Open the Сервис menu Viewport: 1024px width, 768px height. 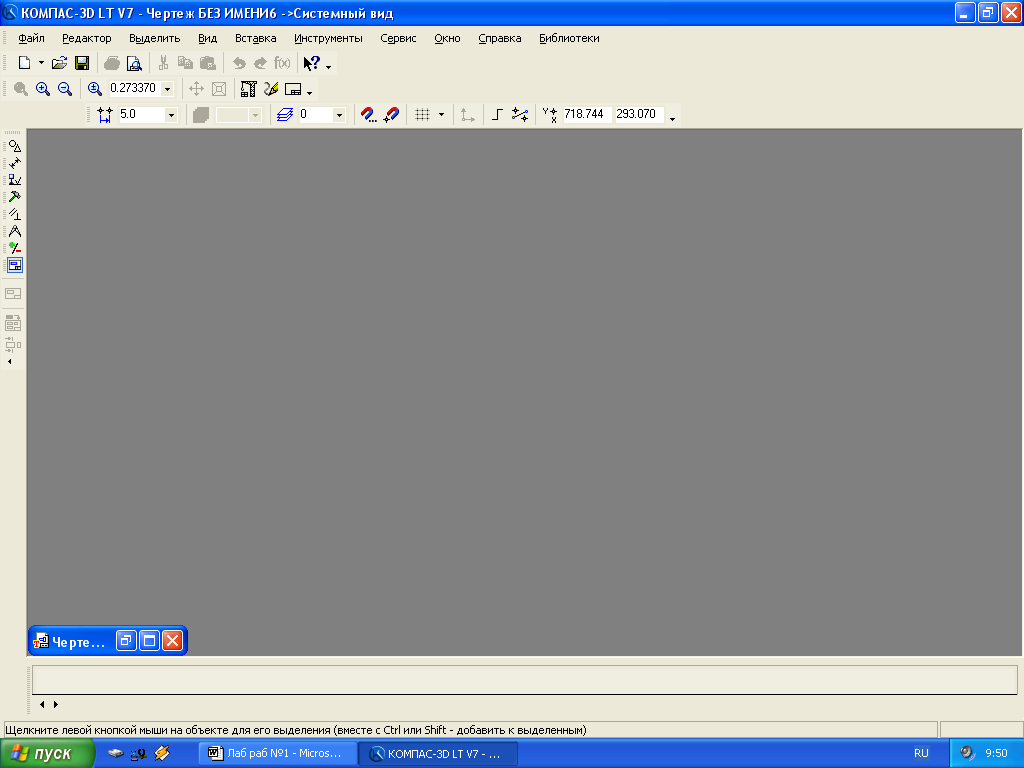[398, 38]
